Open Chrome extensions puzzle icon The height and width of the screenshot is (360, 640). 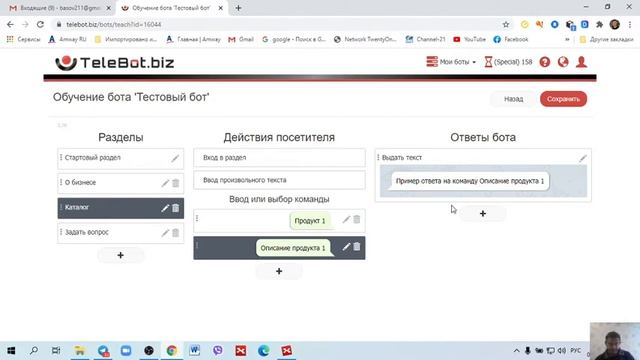click(599, 24)
